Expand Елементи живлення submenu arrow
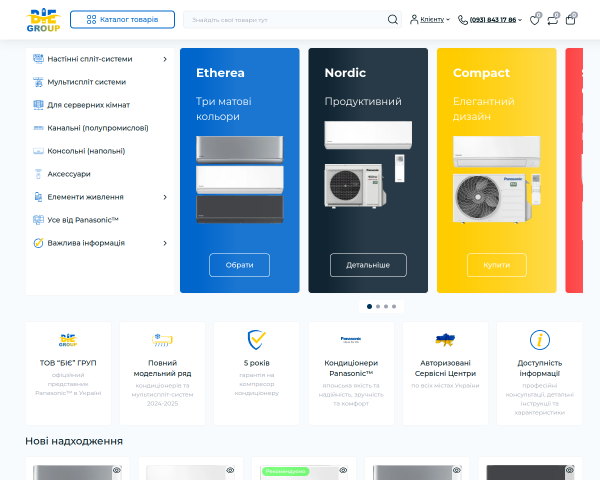Image resolution: width=600 pixels, height=480 pixels. click(x=165, y=197)
